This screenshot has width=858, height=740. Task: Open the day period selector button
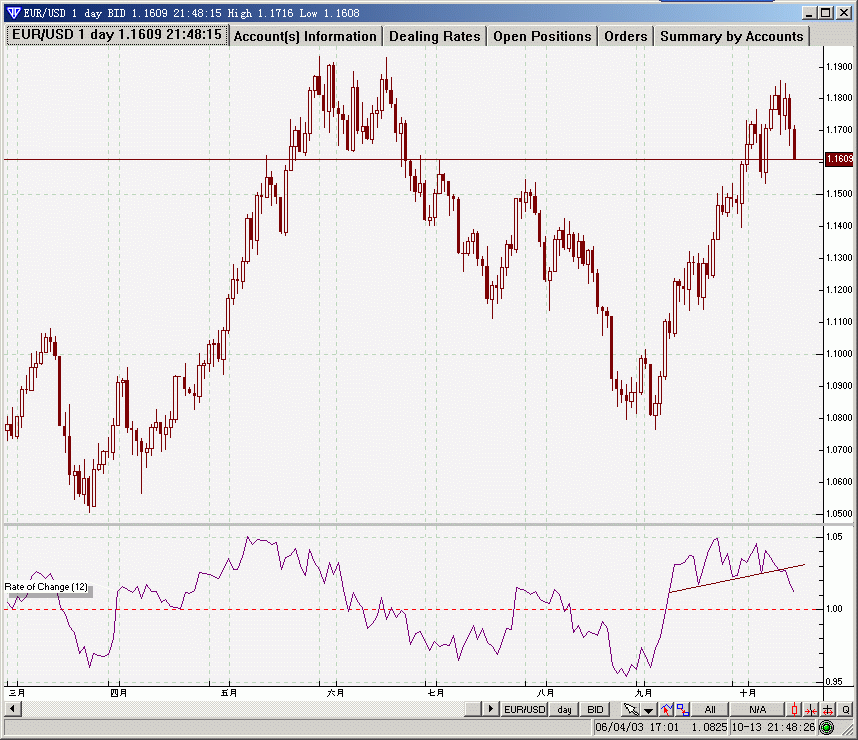(x=564, y=709)
